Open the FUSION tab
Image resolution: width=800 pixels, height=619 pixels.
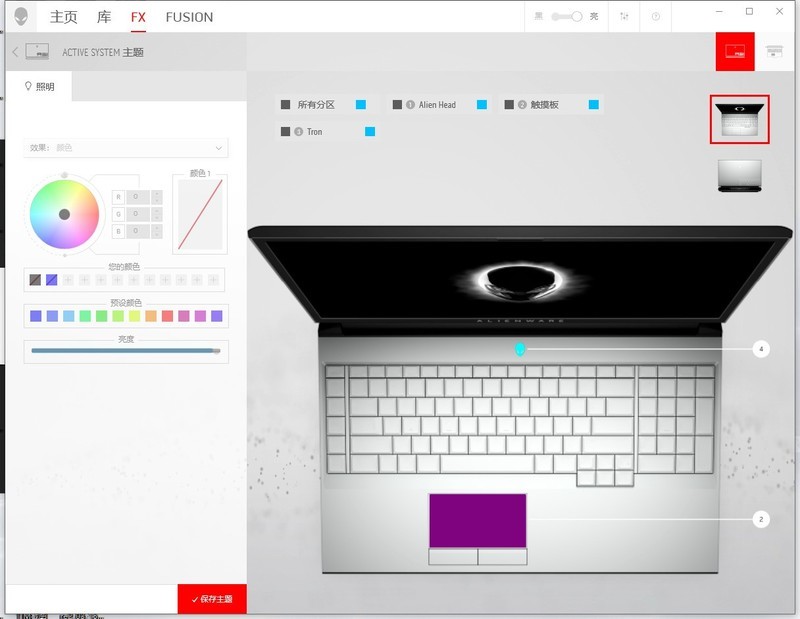tap(189, 17)
